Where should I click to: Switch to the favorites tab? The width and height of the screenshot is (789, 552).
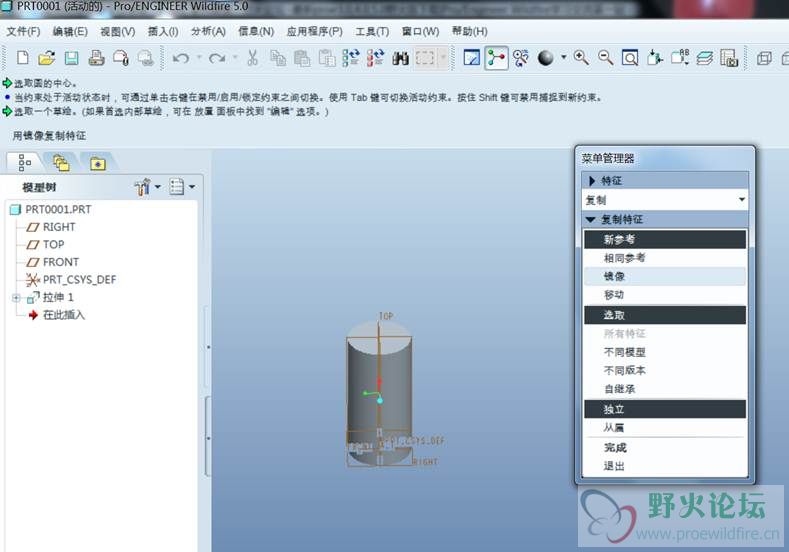tap(98, 163)
